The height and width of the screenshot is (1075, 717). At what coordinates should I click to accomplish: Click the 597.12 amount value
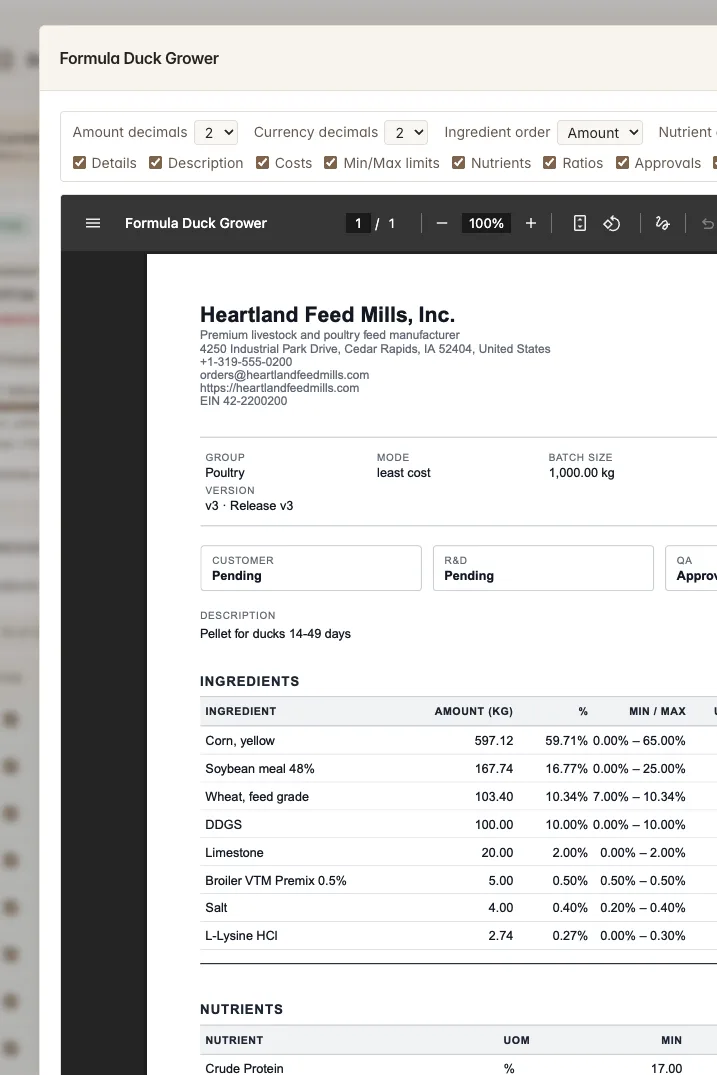click(x=494, y=741)
